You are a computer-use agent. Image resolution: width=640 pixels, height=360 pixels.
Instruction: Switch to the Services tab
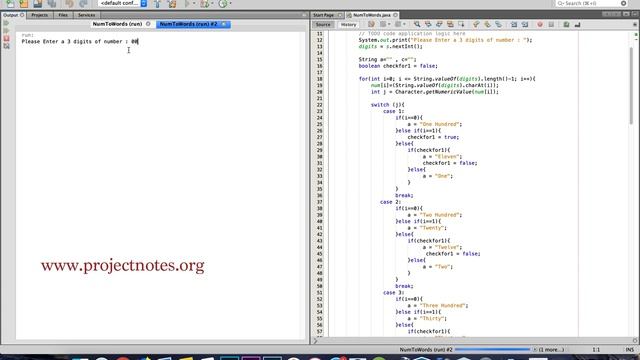tap(87, 15)
